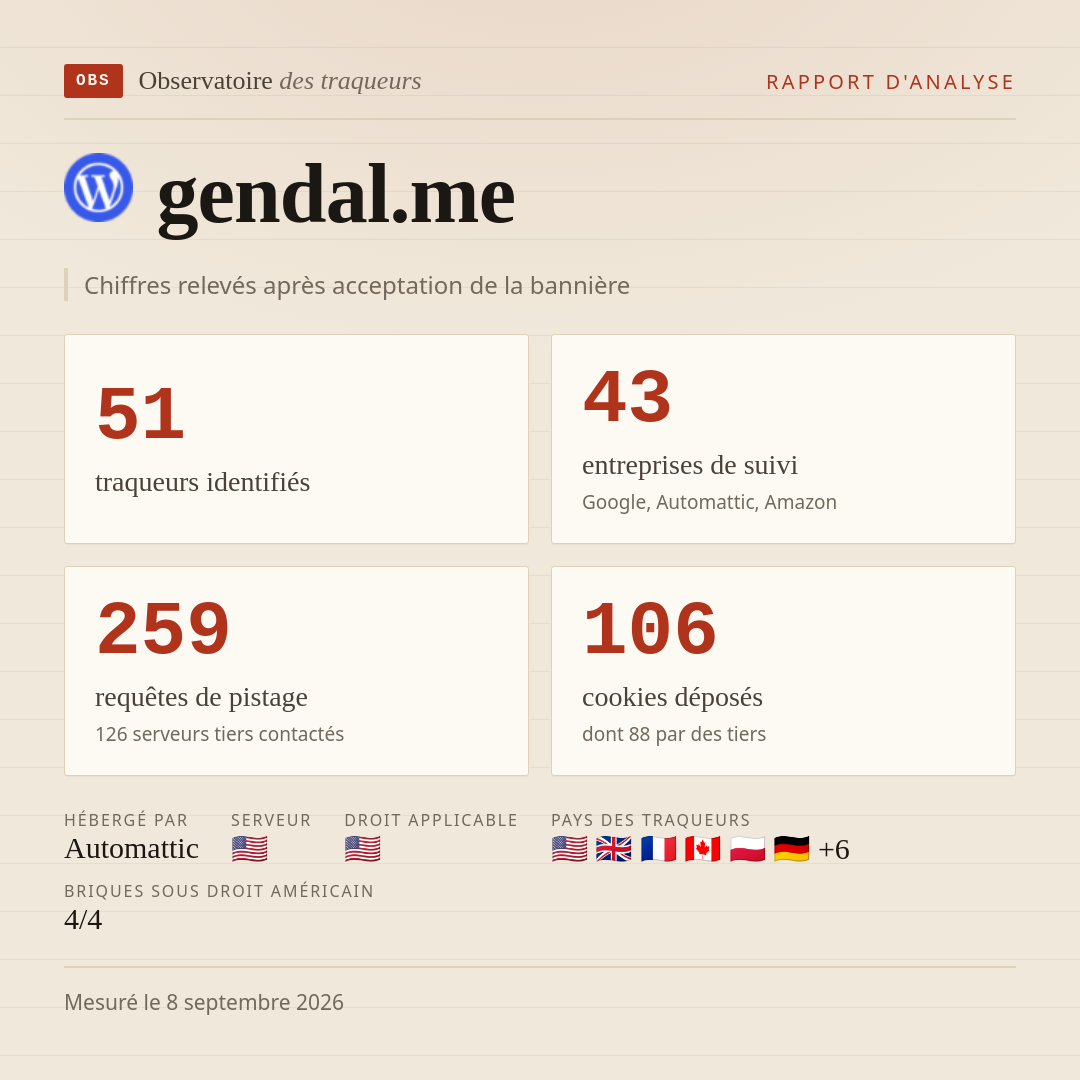This screenshot has height=1080, width=1080.
Task: Click the UK flag in tracker countries
Action: (614, 849)
